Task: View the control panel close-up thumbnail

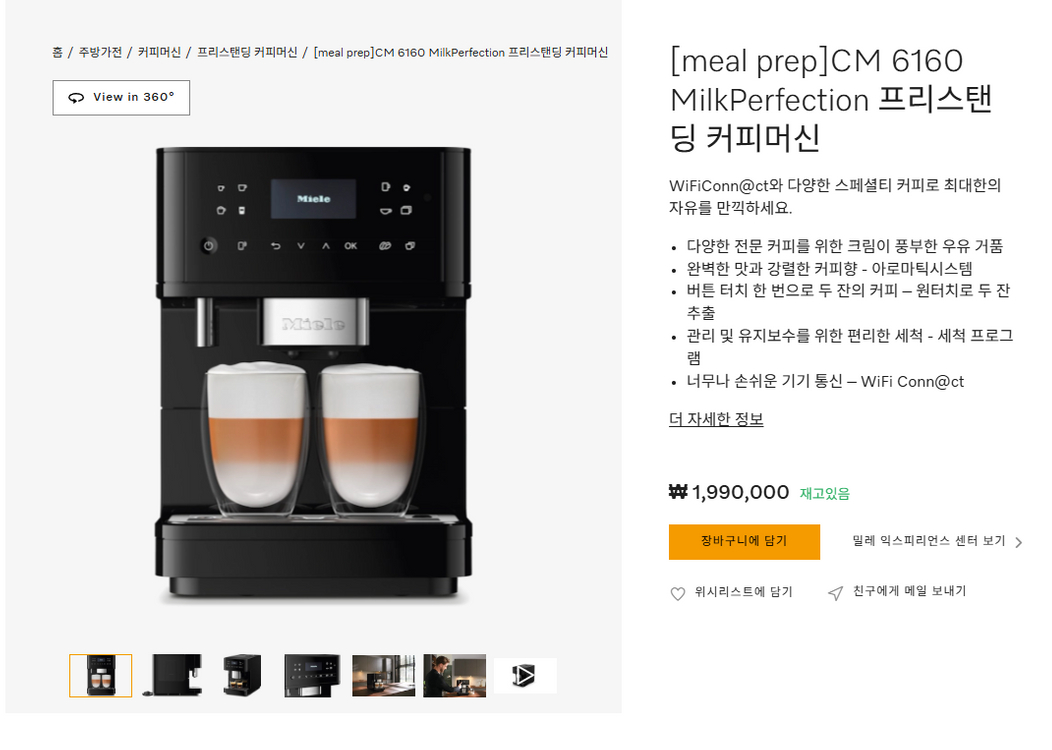Action: coord(312,675)
